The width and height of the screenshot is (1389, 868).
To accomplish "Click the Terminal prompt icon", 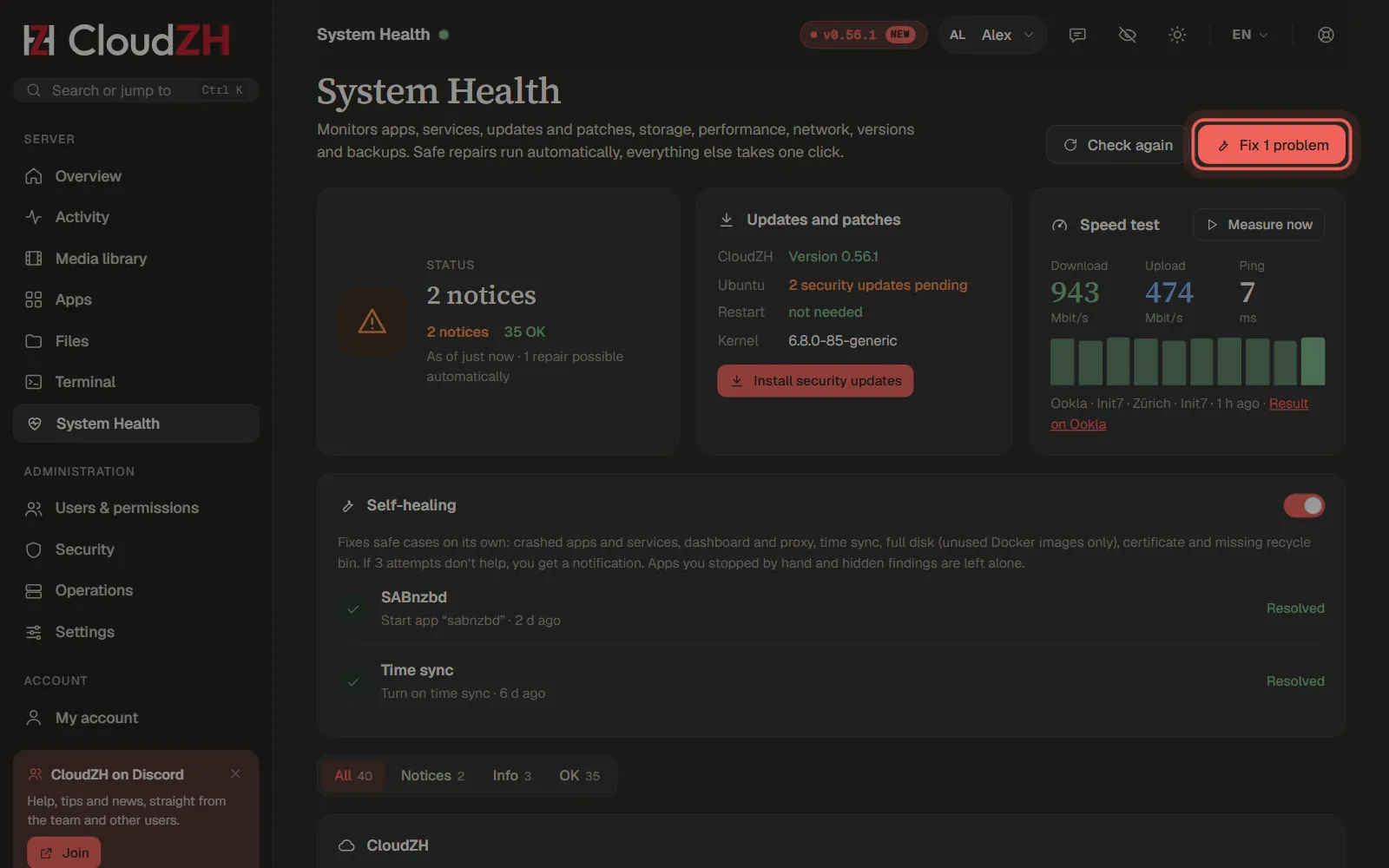I will (34, 382).
